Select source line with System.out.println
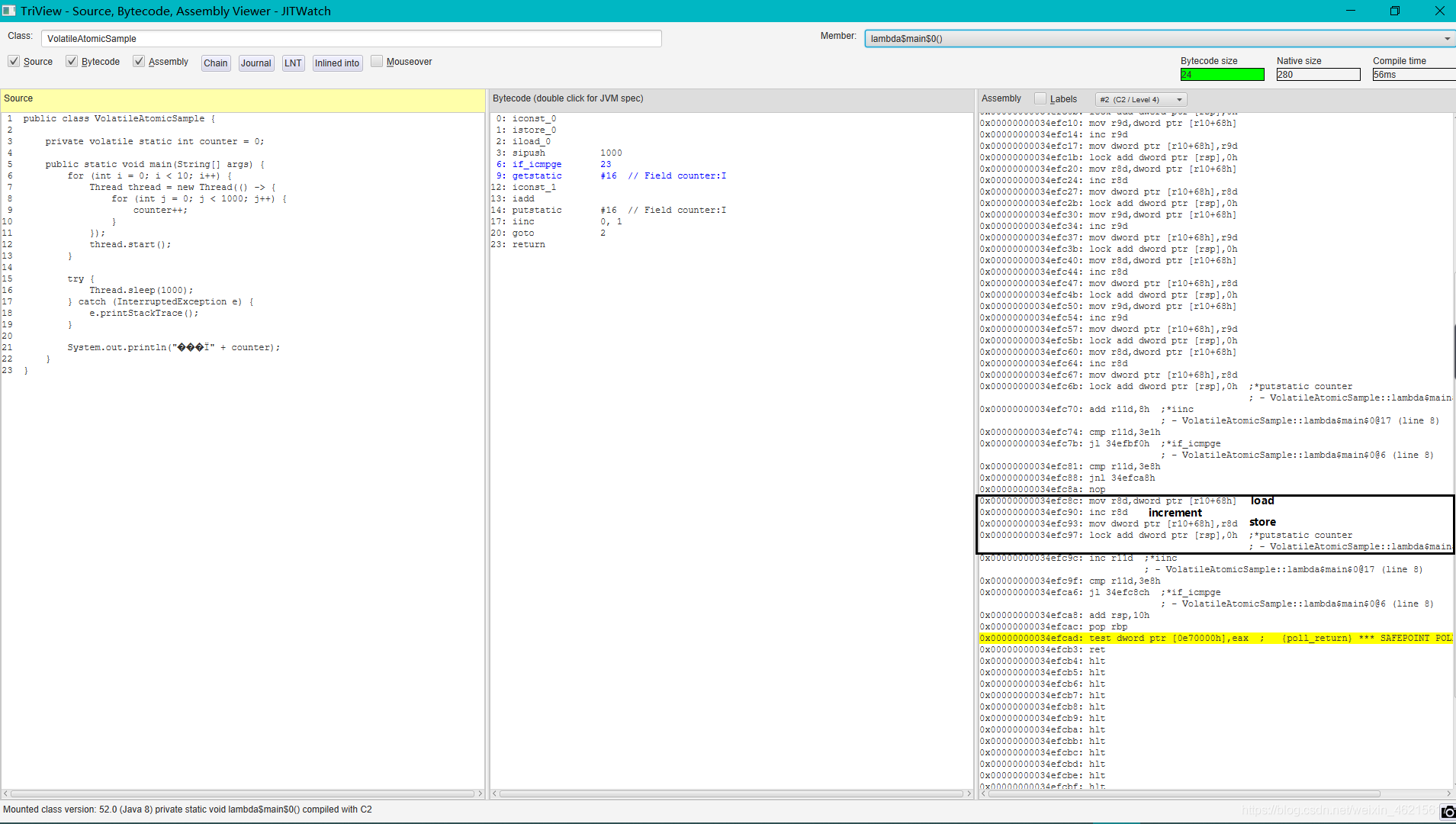1456x824 pixels. 174,347
